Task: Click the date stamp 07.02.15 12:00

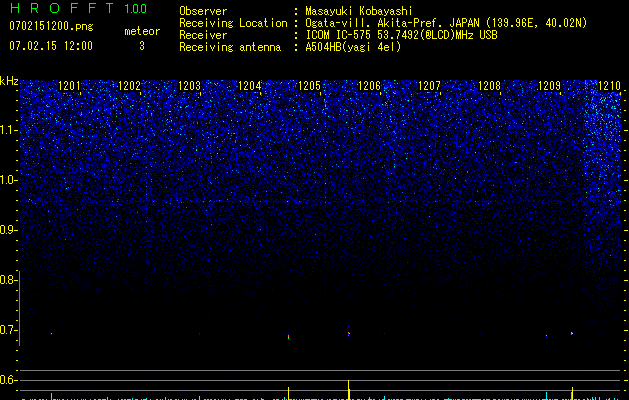Action: click(51, 46)
